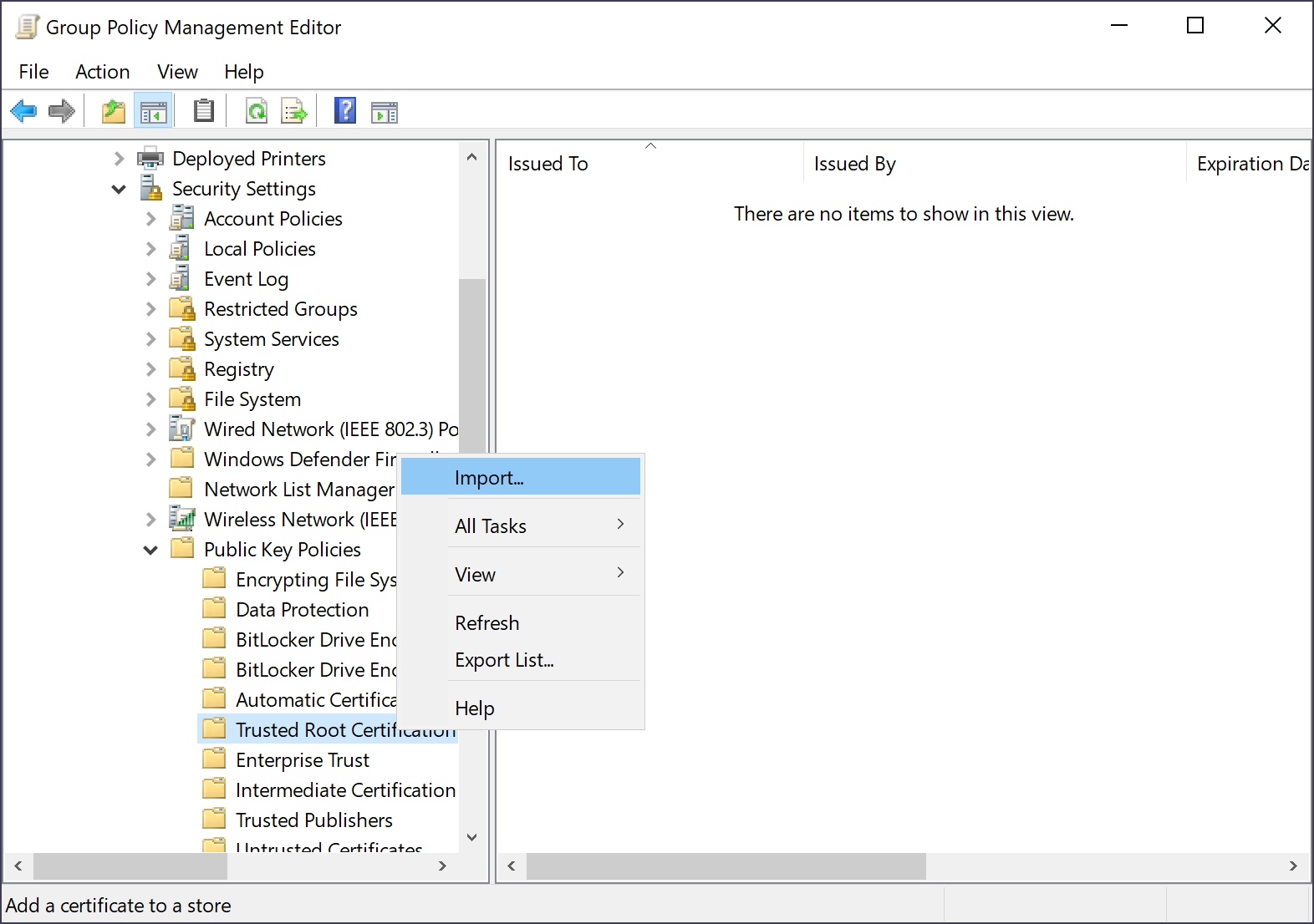The image size is (1314, 924).
Task: Collapse the Public Key Policies node
Action: [x=150, y=550]
